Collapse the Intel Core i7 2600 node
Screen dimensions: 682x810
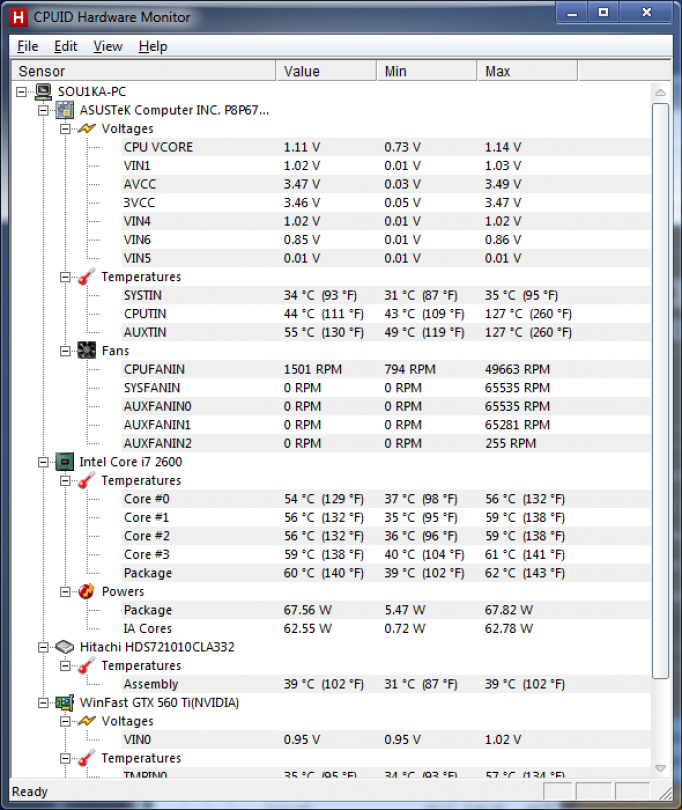(44, 462)
